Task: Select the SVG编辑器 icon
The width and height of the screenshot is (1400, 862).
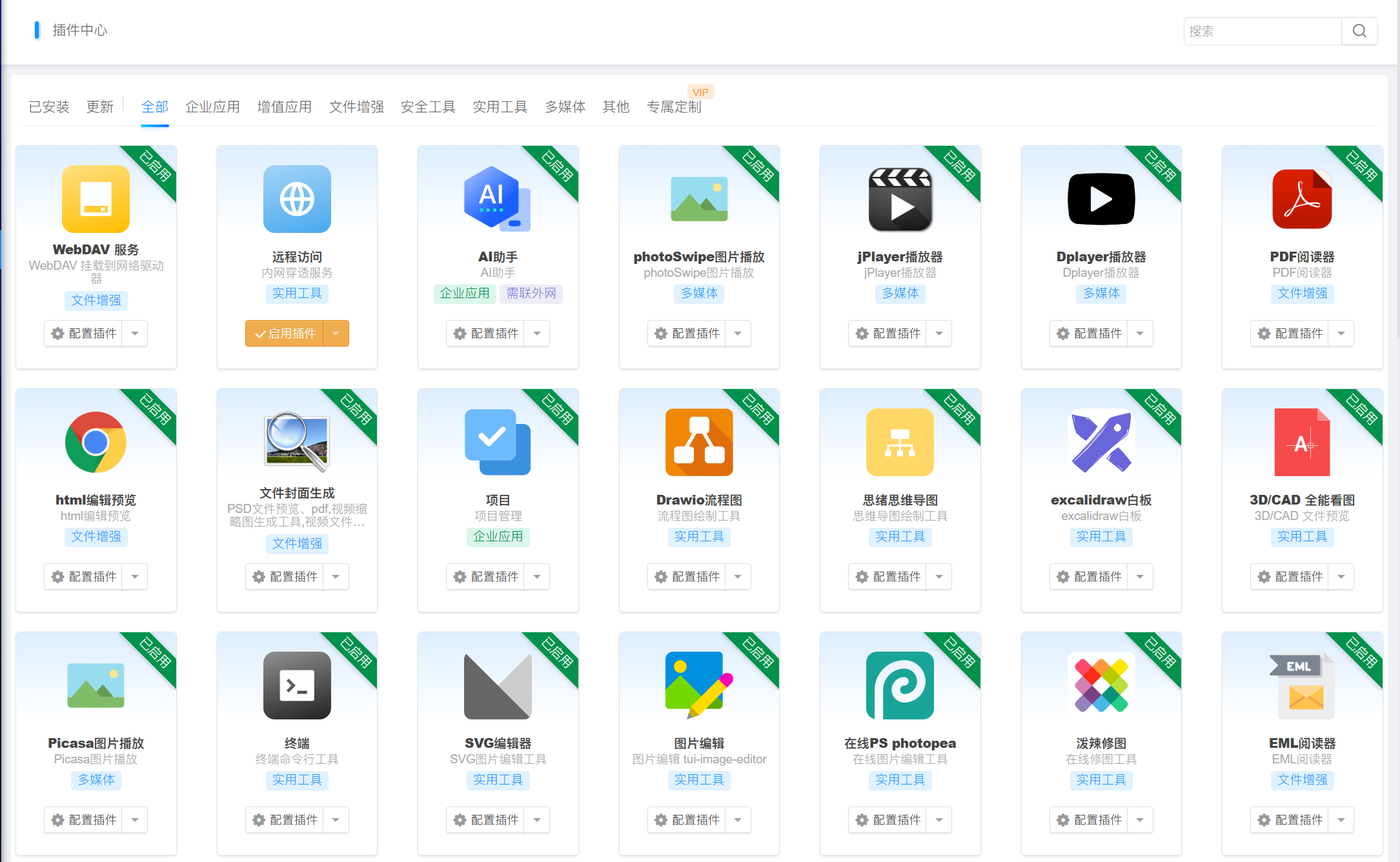Action: [498, 685]
